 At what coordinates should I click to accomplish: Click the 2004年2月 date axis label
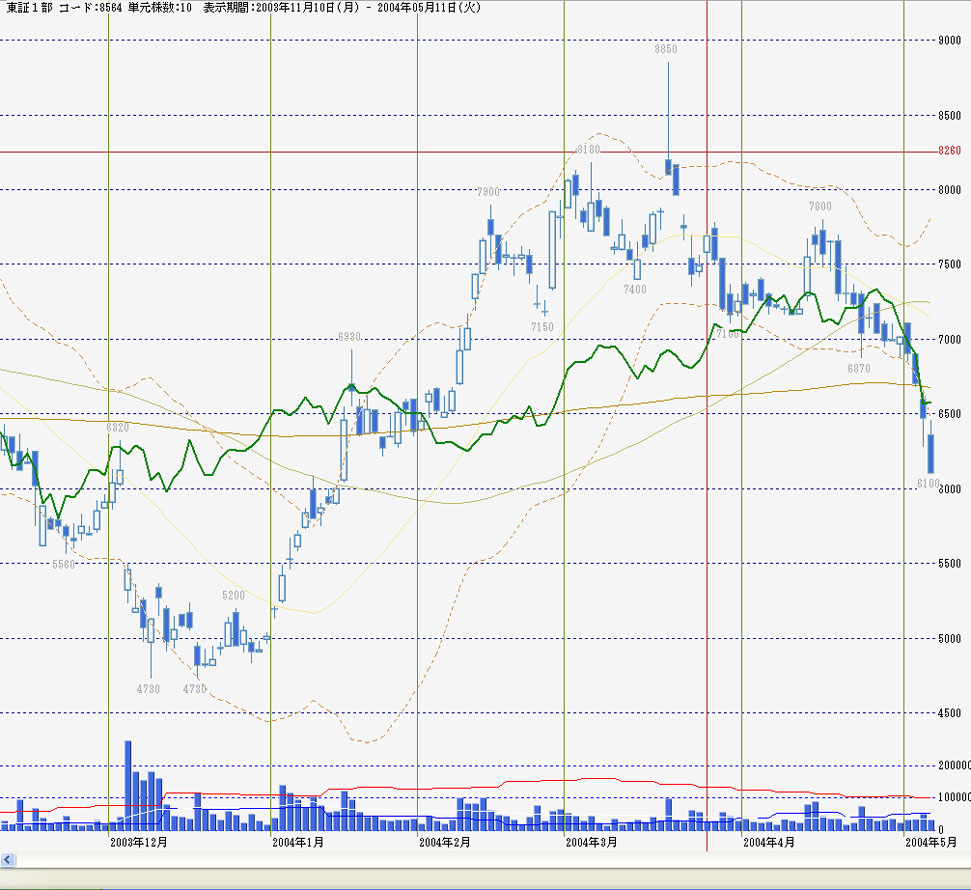[x=445, y=843]
